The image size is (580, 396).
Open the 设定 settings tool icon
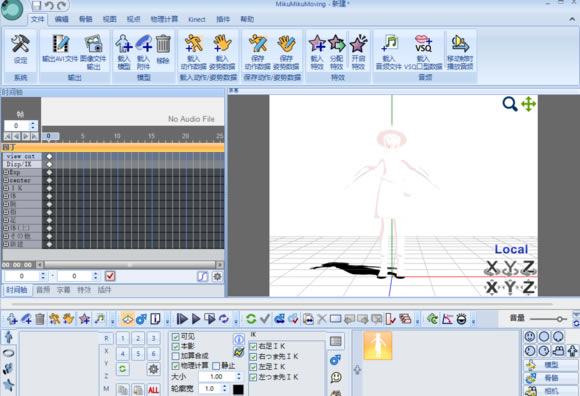[x=20, y=44]
